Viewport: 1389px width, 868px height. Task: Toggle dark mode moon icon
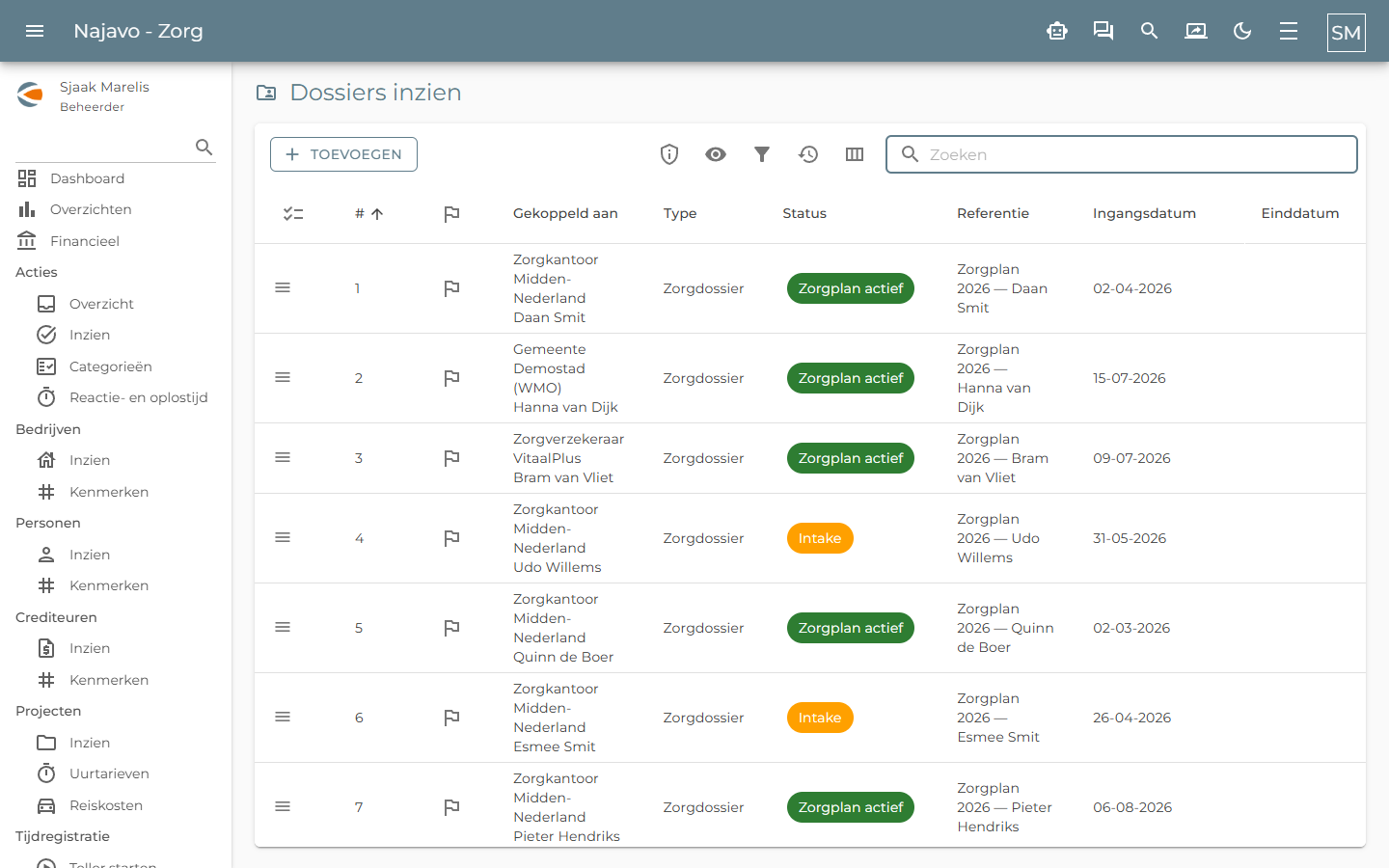click(1242, 31)
